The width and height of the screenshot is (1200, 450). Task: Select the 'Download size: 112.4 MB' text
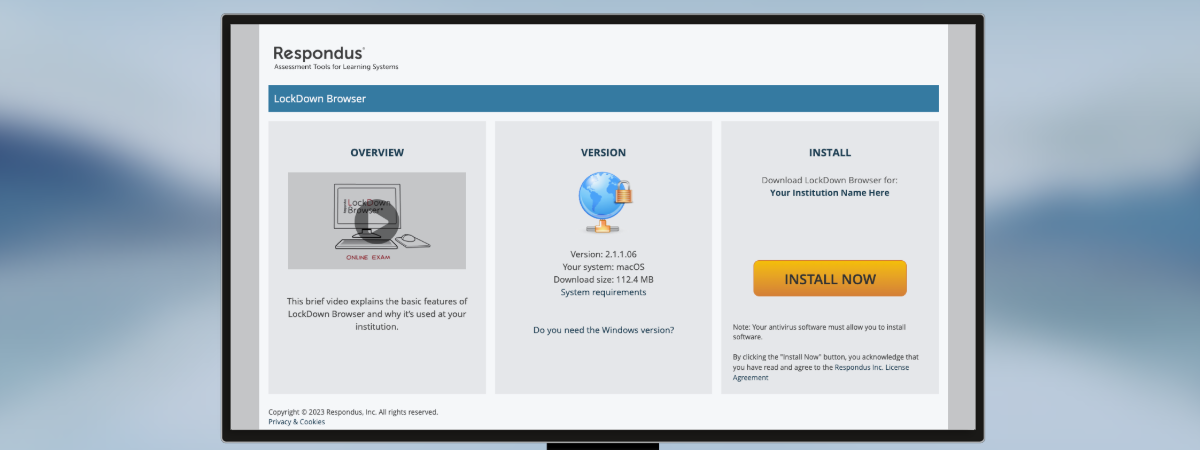point(603,279)
